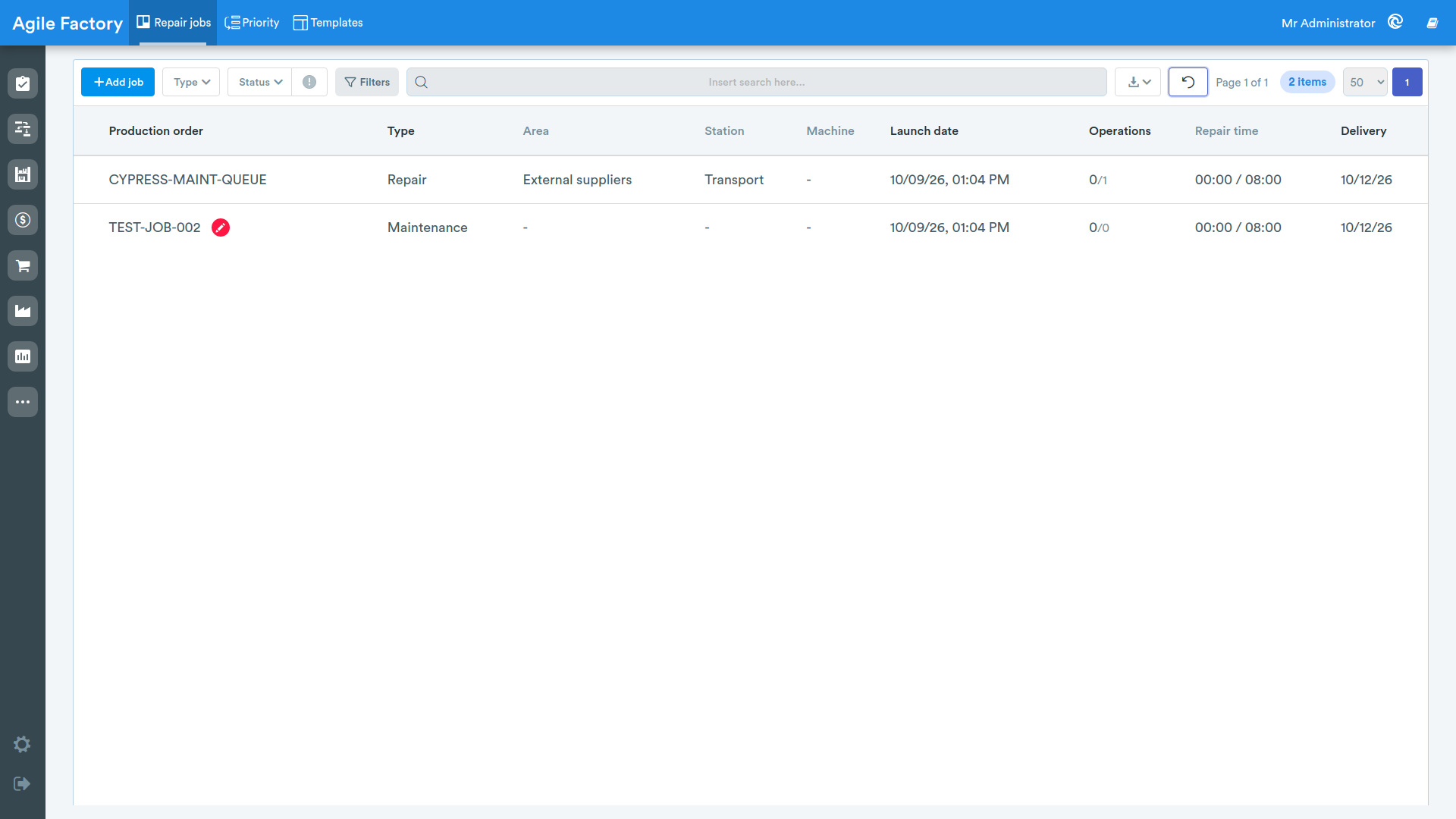Click the Add job button
1456x819 pixels.
tap(118, 82)
